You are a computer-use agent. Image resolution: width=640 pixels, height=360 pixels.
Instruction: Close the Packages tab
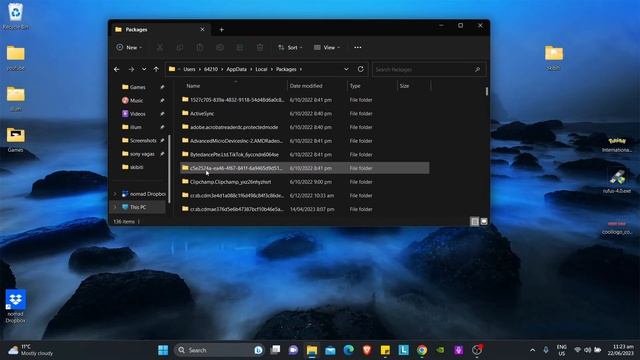tap(202, 29)
